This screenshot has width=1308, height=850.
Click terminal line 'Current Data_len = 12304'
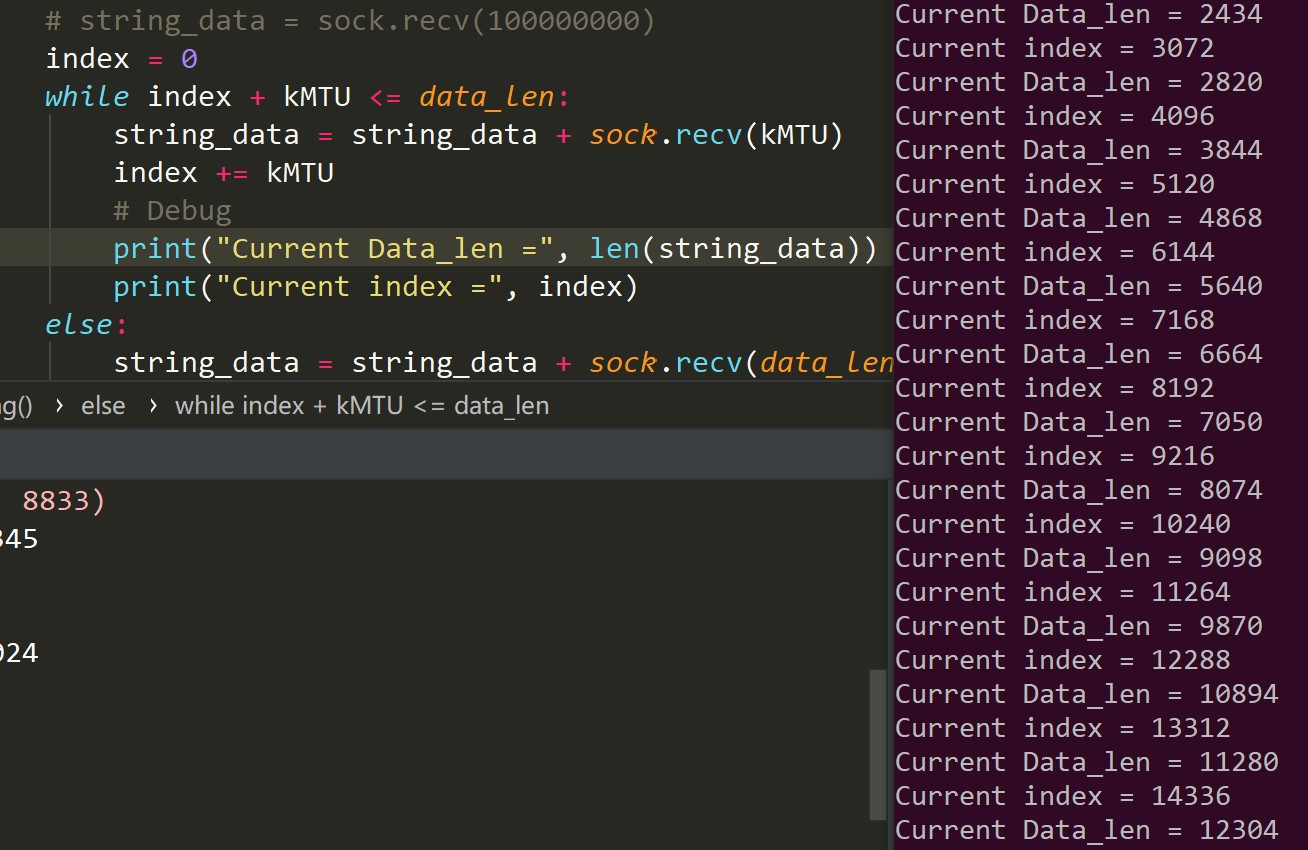(1086, 830)
